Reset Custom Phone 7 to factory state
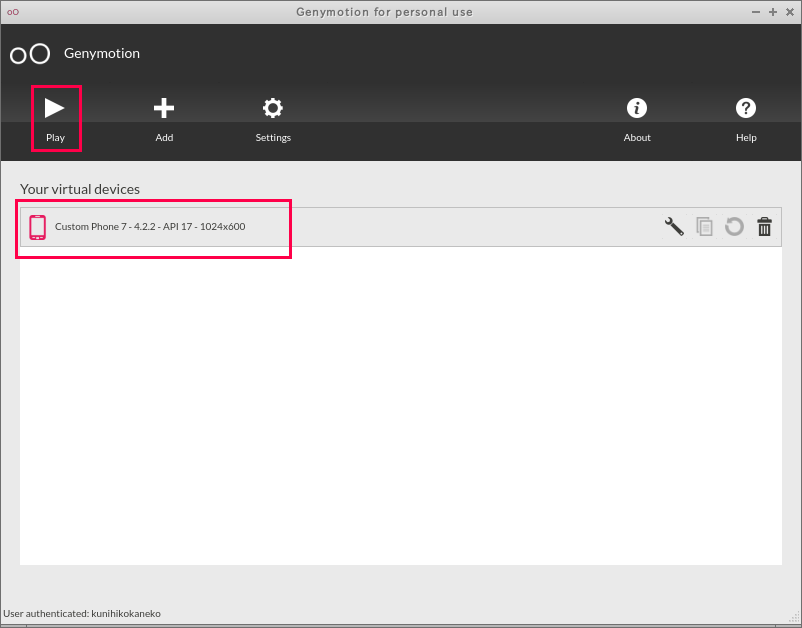The height and width of the screenshot is (628, 802). [734, 227]
